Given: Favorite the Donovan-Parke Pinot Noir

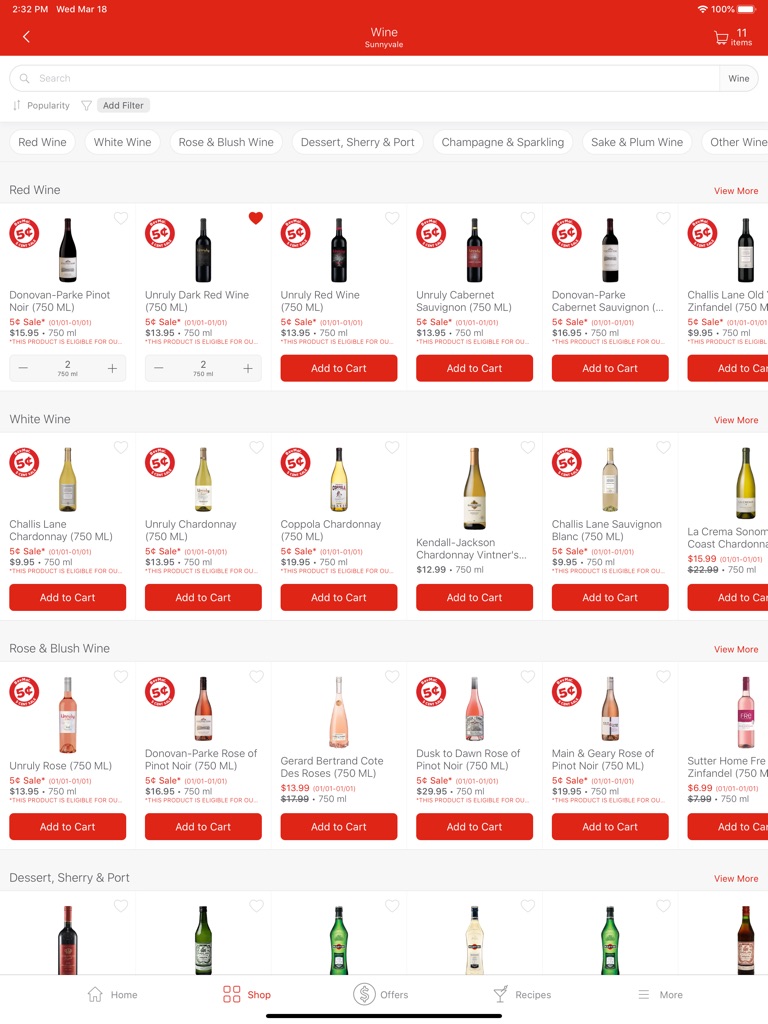Looking at the screenshot, I should click(121, 218).
